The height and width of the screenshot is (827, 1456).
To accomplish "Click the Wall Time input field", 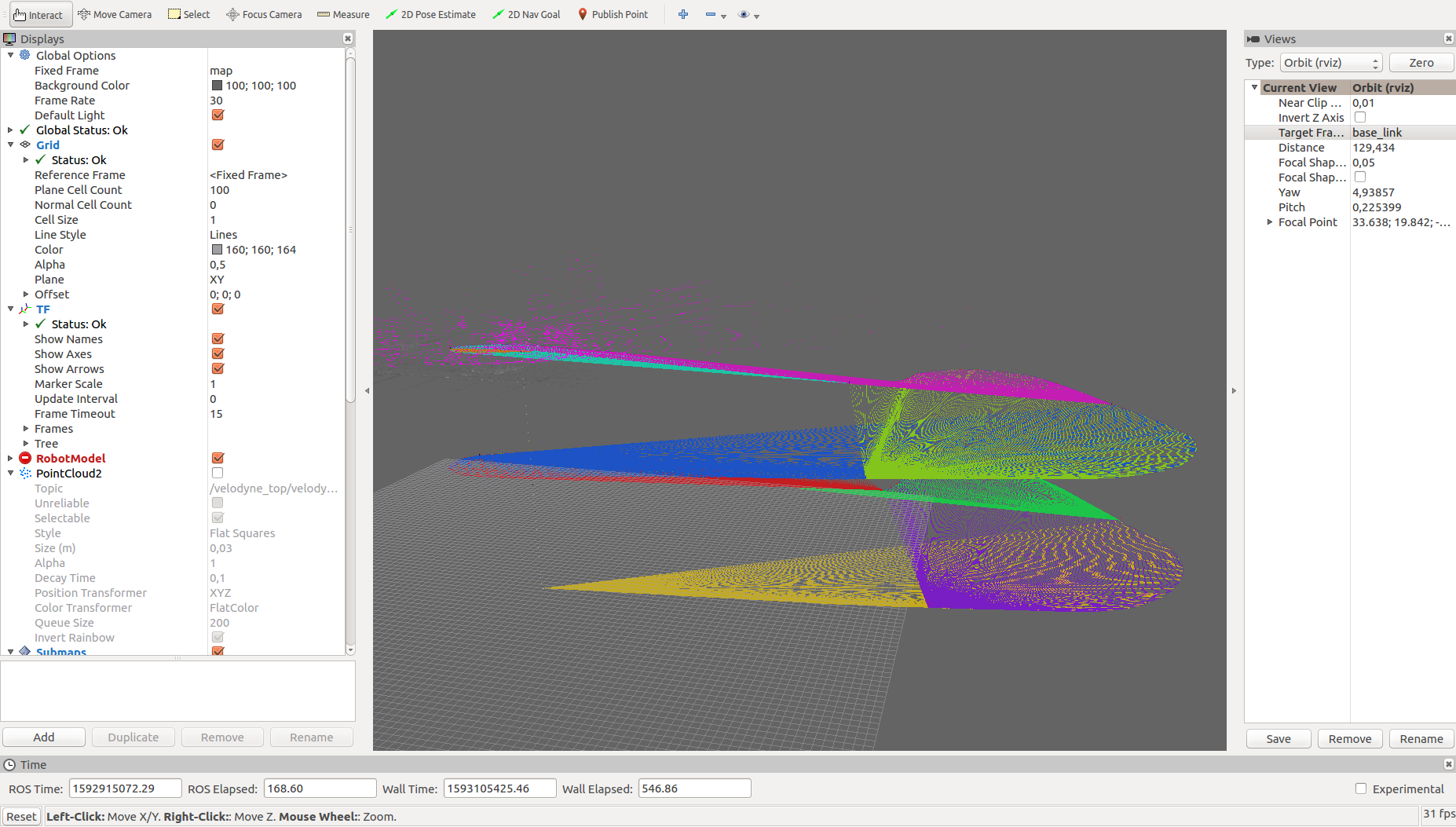I will tap(499, 788).
